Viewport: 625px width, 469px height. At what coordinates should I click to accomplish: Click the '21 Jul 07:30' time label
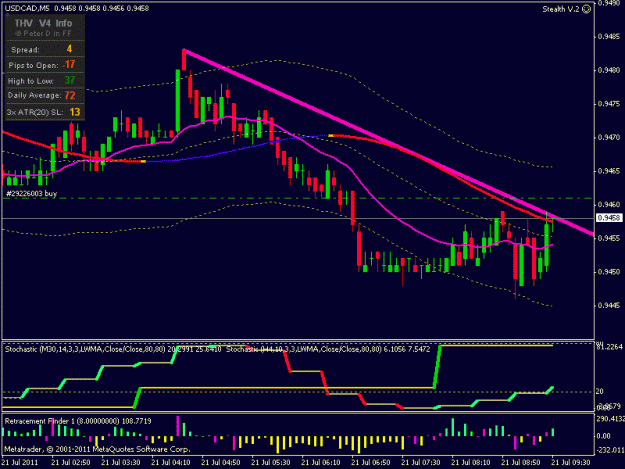[421, 463]
